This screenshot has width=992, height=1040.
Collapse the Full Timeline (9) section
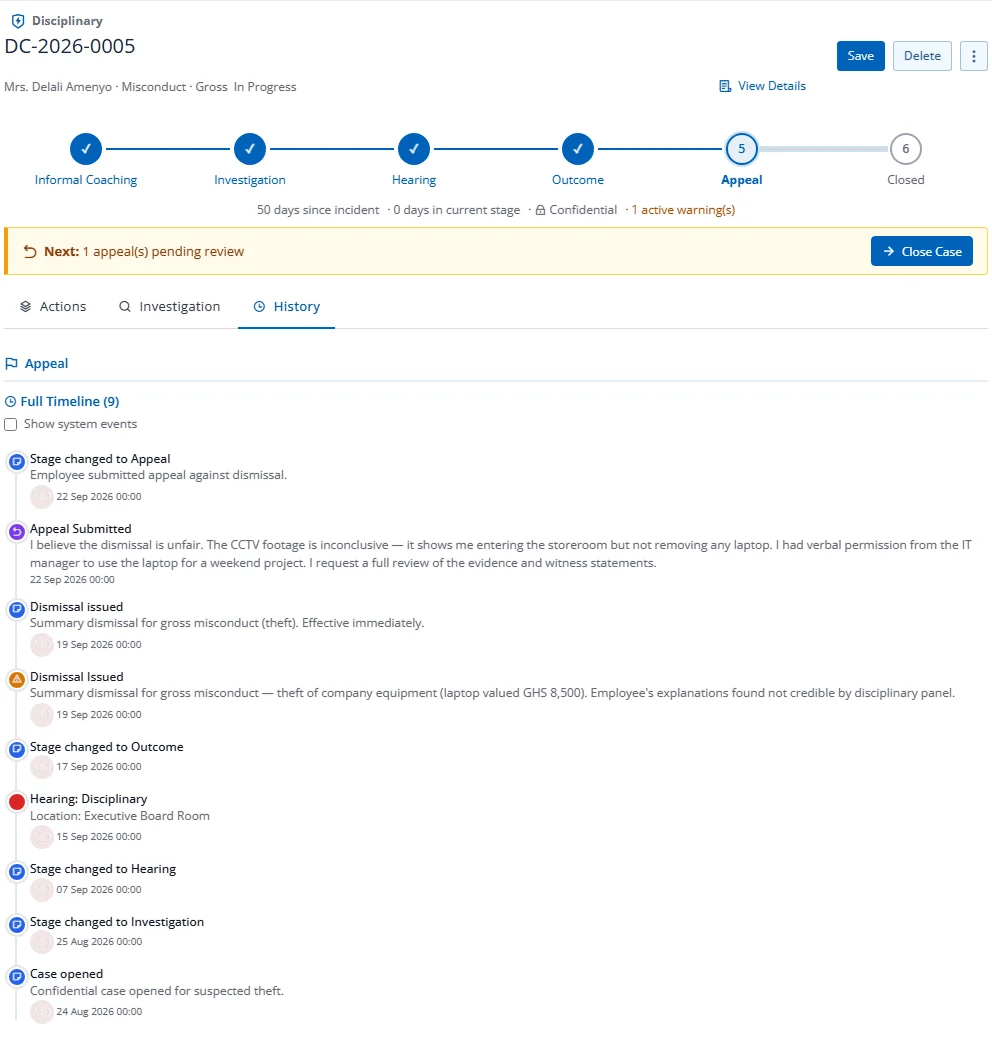(62, 401)
